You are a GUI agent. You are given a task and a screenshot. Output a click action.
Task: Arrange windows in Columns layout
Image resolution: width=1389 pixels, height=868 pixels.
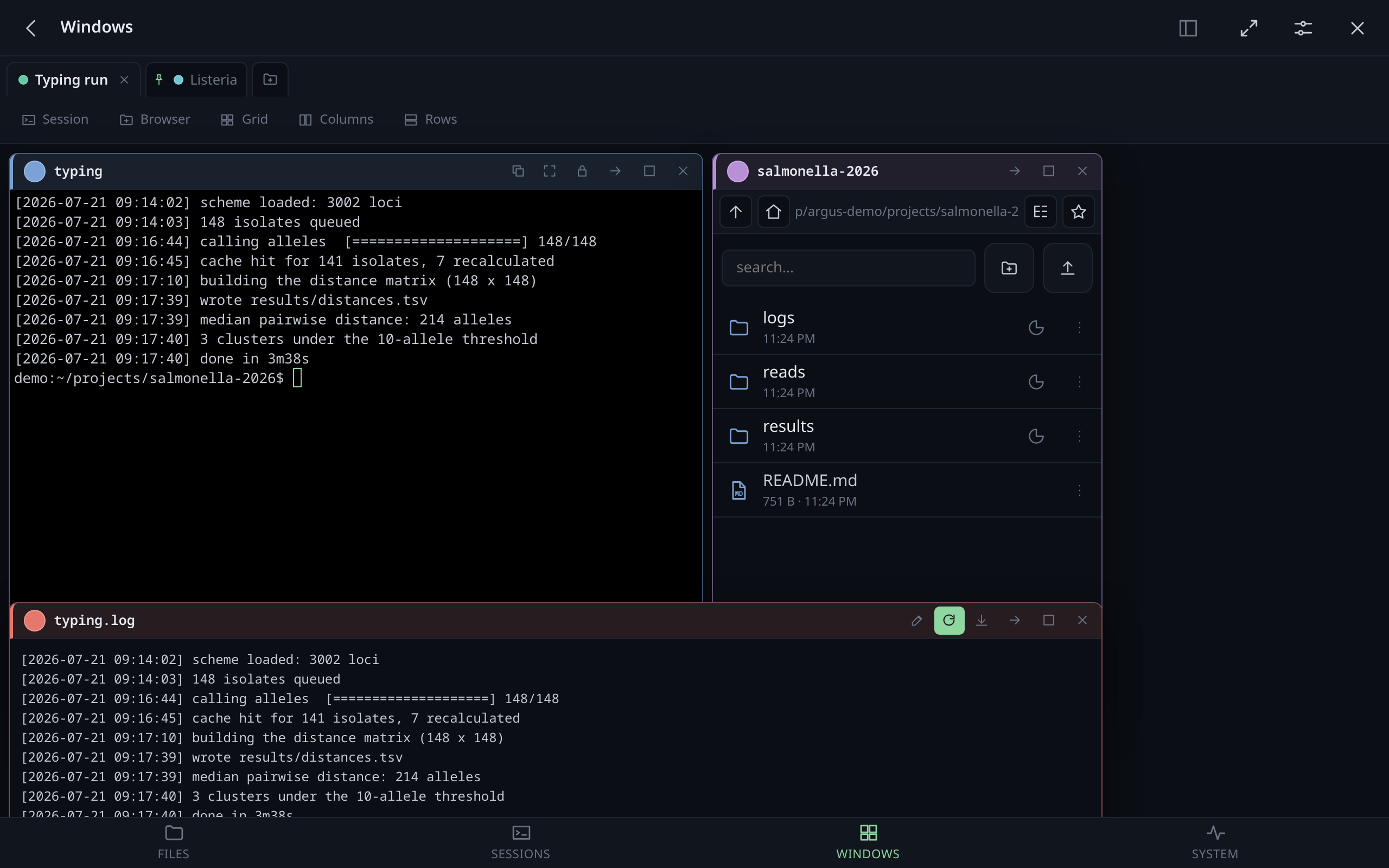pos(336,119)
